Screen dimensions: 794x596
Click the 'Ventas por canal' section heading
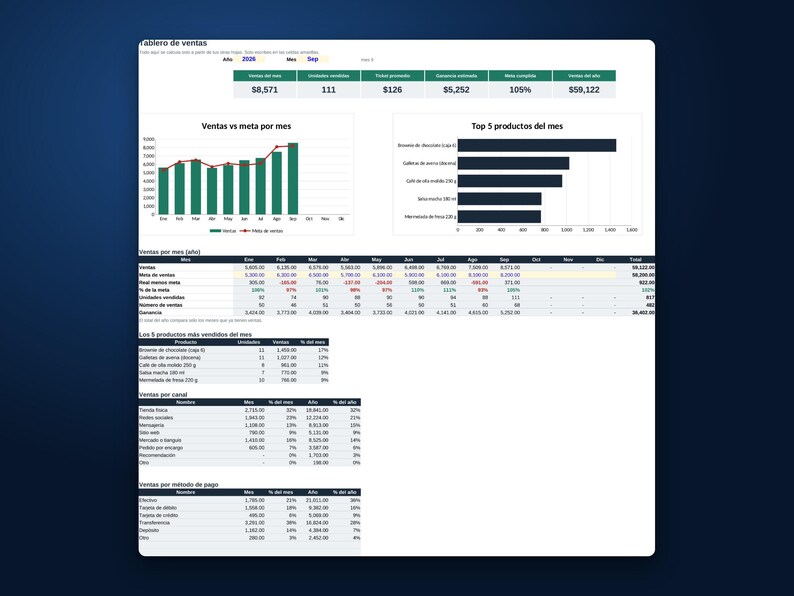pos(163,394)
